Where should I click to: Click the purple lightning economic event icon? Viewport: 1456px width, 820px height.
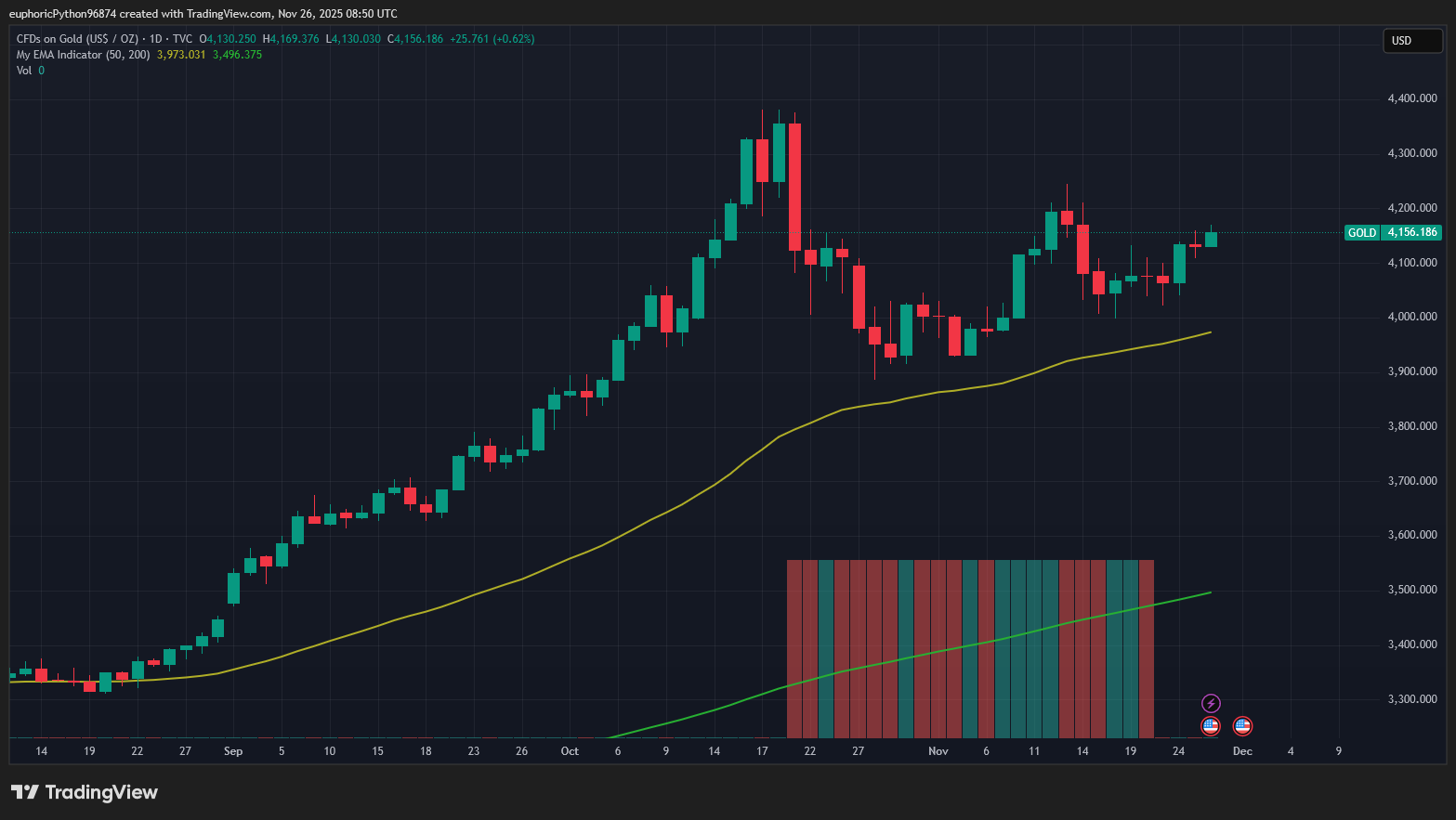click(x=1211, y=703)
